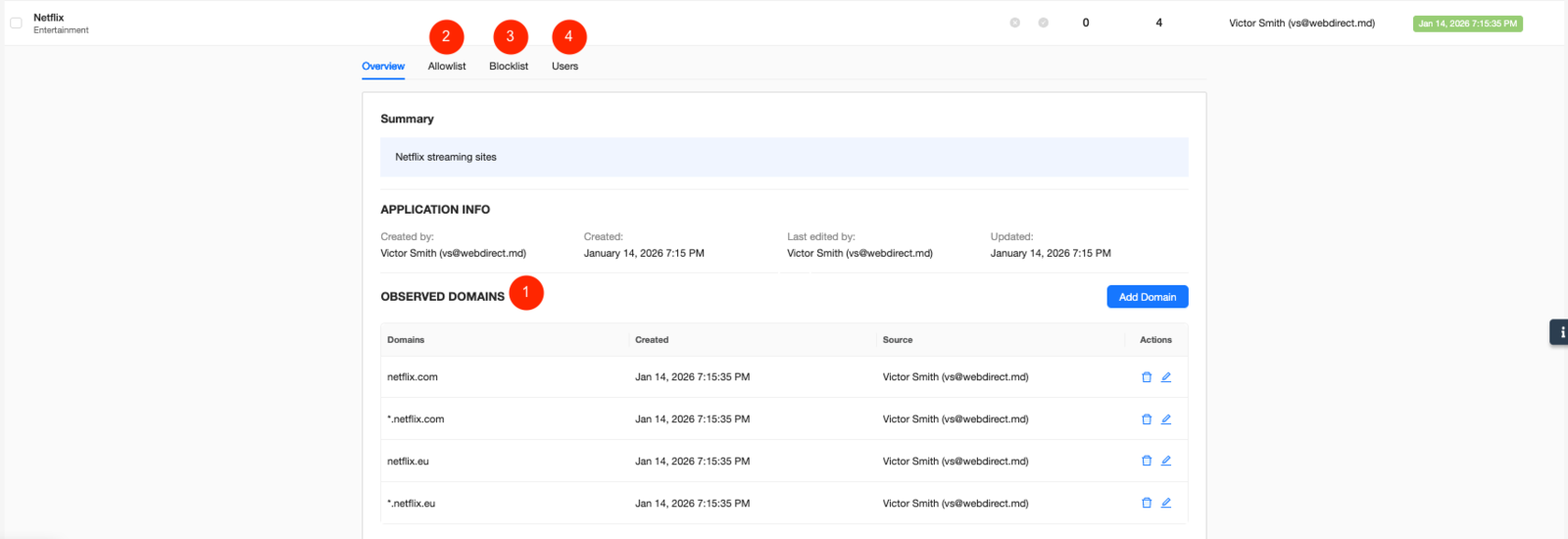1568x539 pixels.
Task: Click the Last edited by Victor Smith value
Action: point(859,253)
